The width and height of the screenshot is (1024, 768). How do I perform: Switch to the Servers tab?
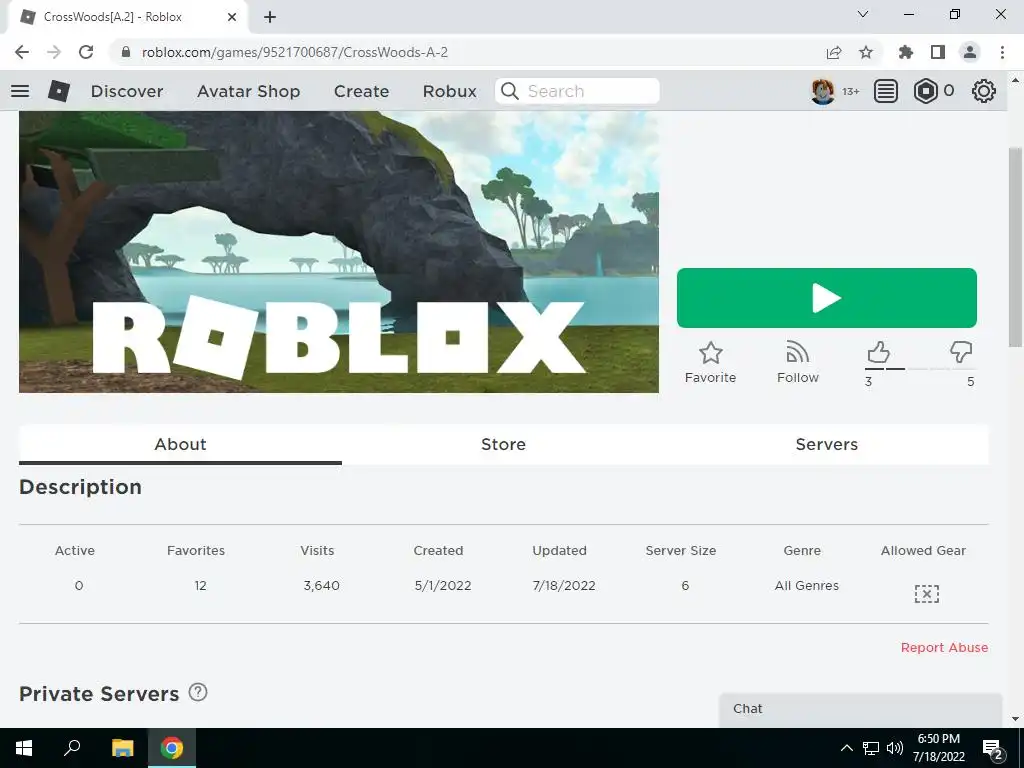(827, 444)
